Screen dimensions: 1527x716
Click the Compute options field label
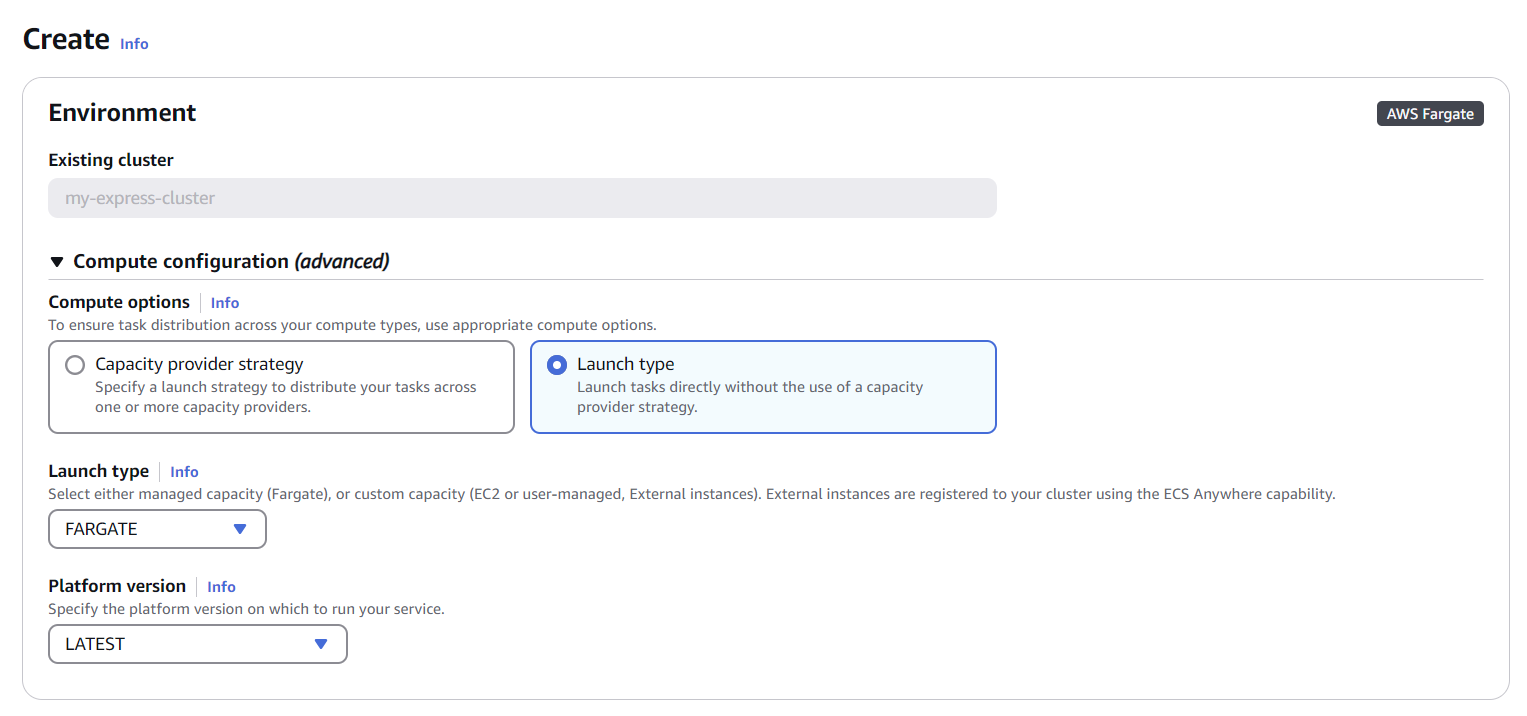click(x=119, y=302)
